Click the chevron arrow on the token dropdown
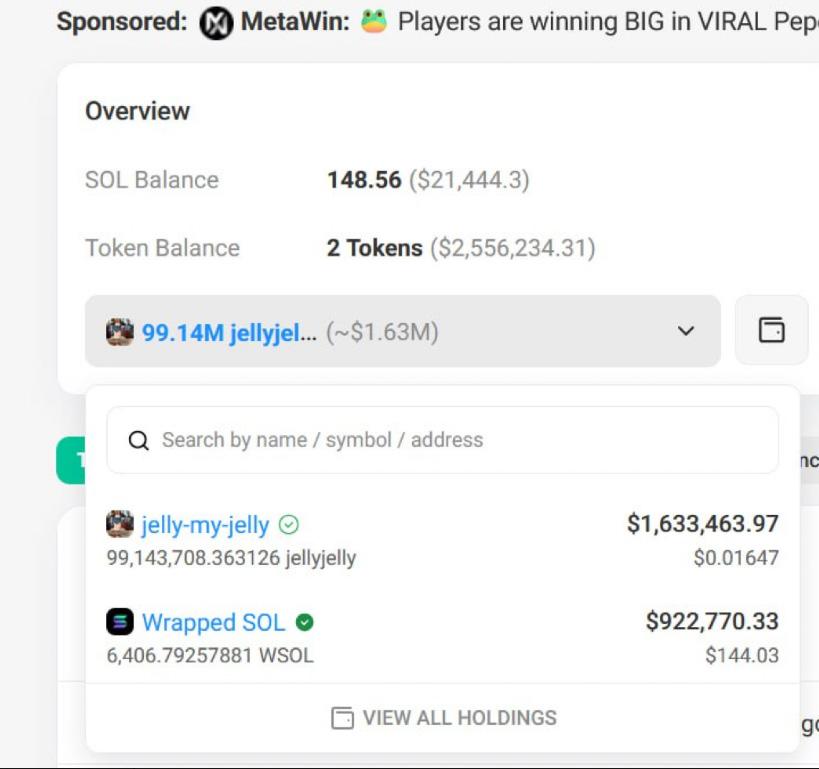The image size is (819, 769). tap(685, 331)
